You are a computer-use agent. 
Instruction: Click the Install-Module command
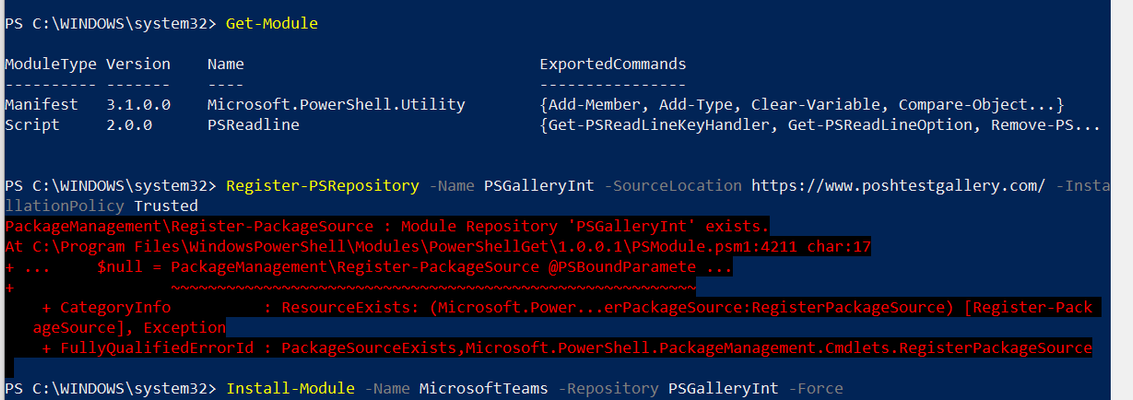[x=290, y=388]
